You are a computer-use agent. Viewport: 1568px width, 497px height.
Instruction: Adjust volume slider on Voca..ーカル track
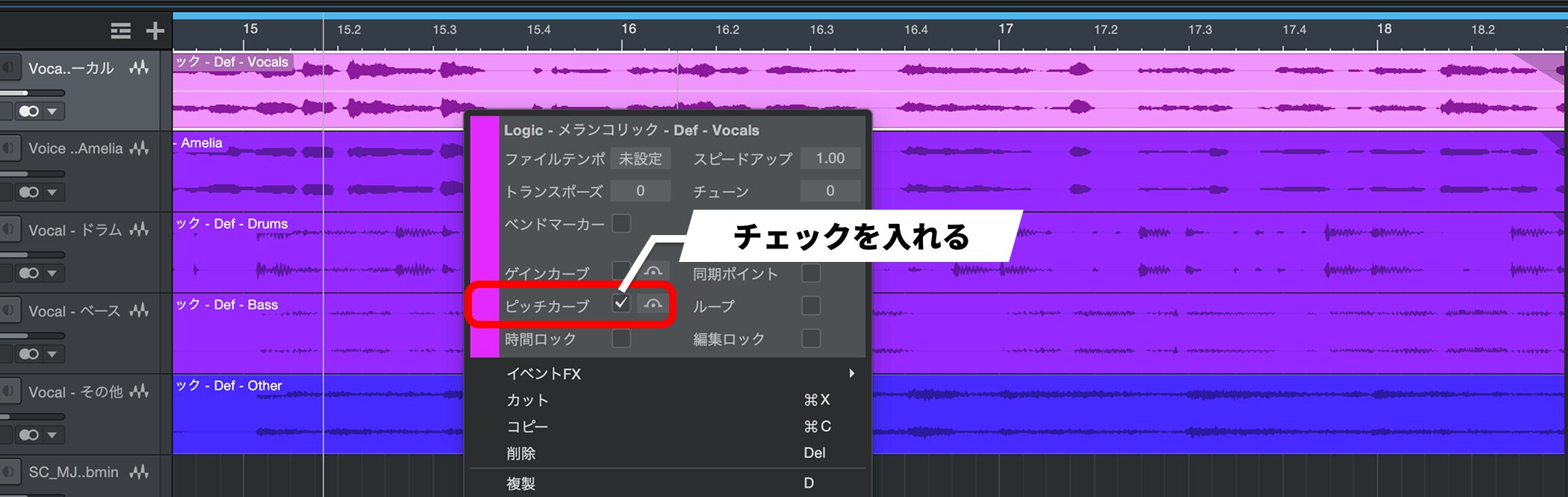(32, 93)
